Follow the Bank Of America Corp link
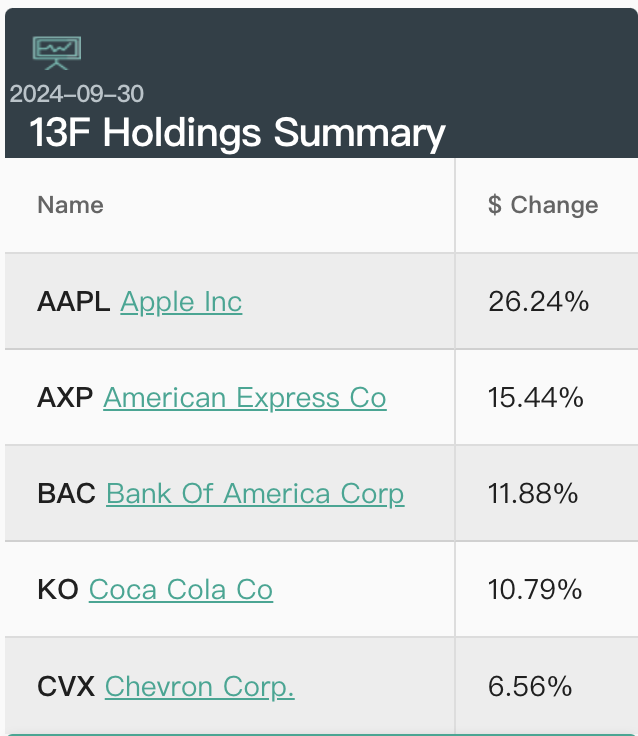The width and height of the screenshot is (638, 736). point(255,494)
